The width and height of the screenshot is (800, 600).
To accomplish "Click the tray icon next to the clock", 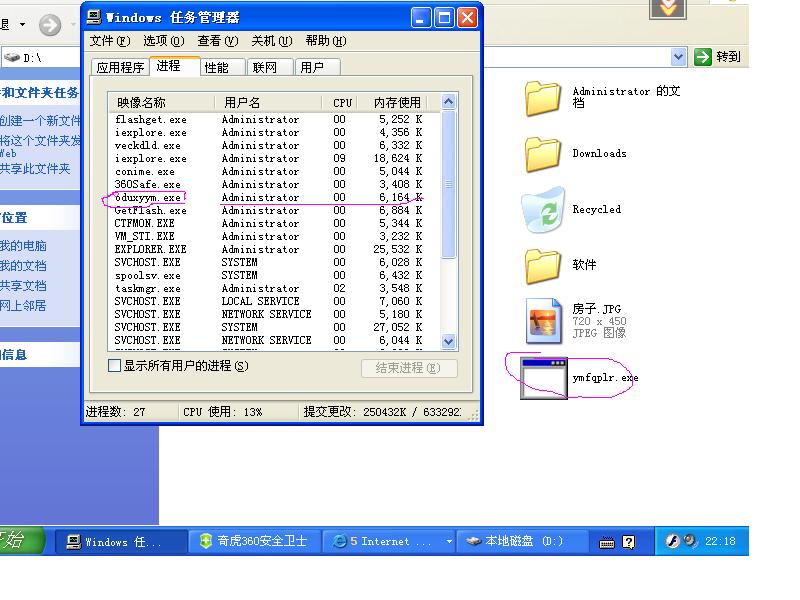I will pos(690,540).
